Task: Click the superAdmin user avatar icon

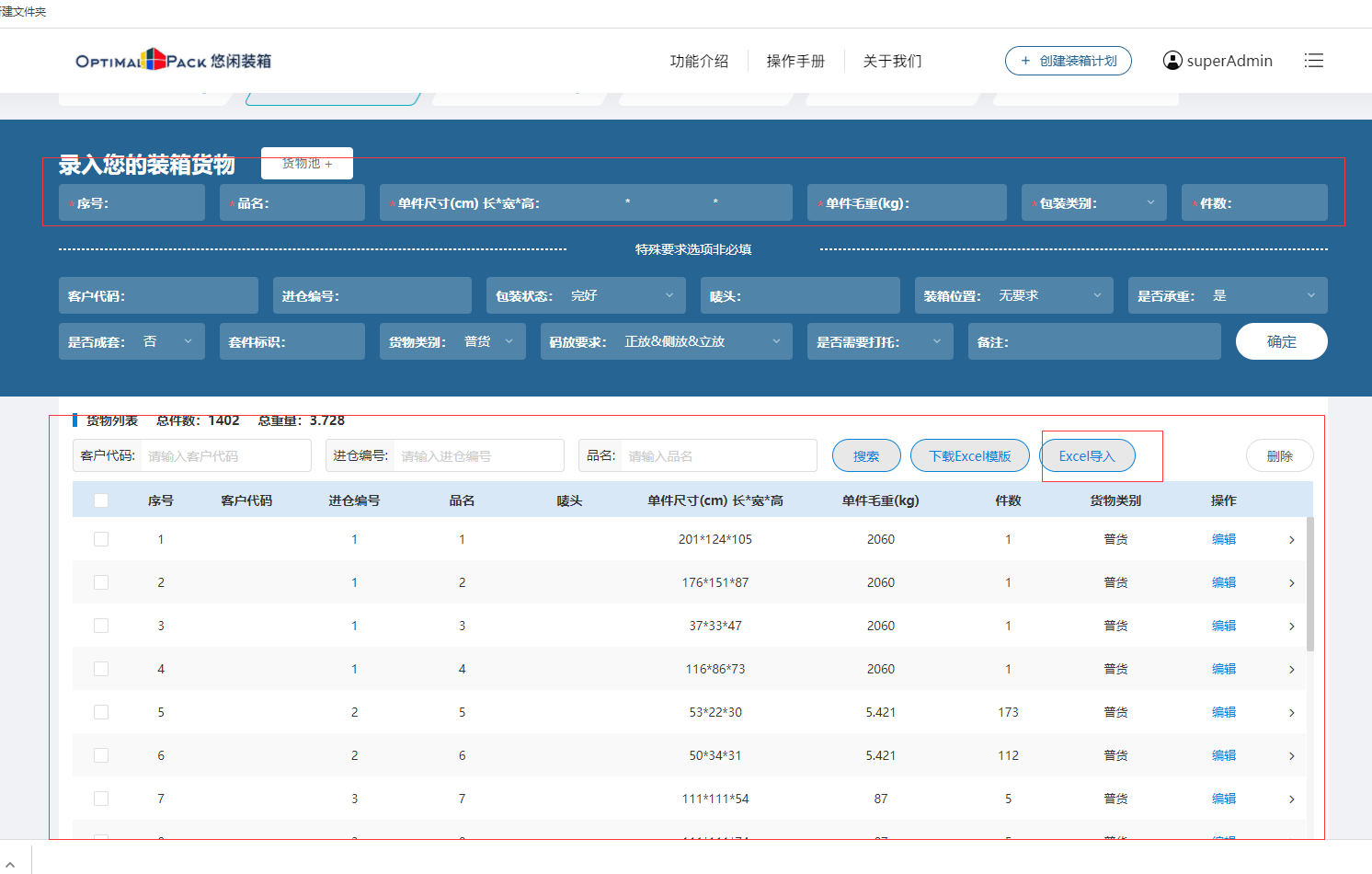Action: pos(1172,61)
